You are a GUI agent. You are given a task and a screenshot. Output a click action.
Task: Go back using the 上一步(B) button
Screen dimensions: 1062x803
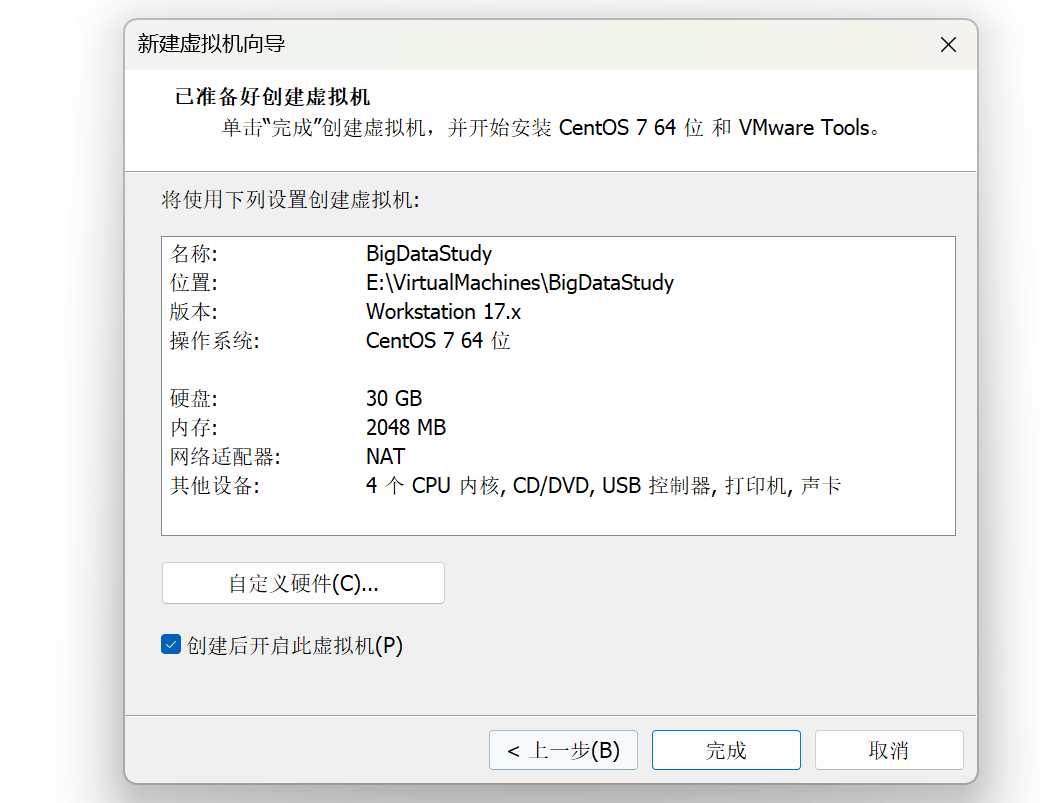(563, 750)
